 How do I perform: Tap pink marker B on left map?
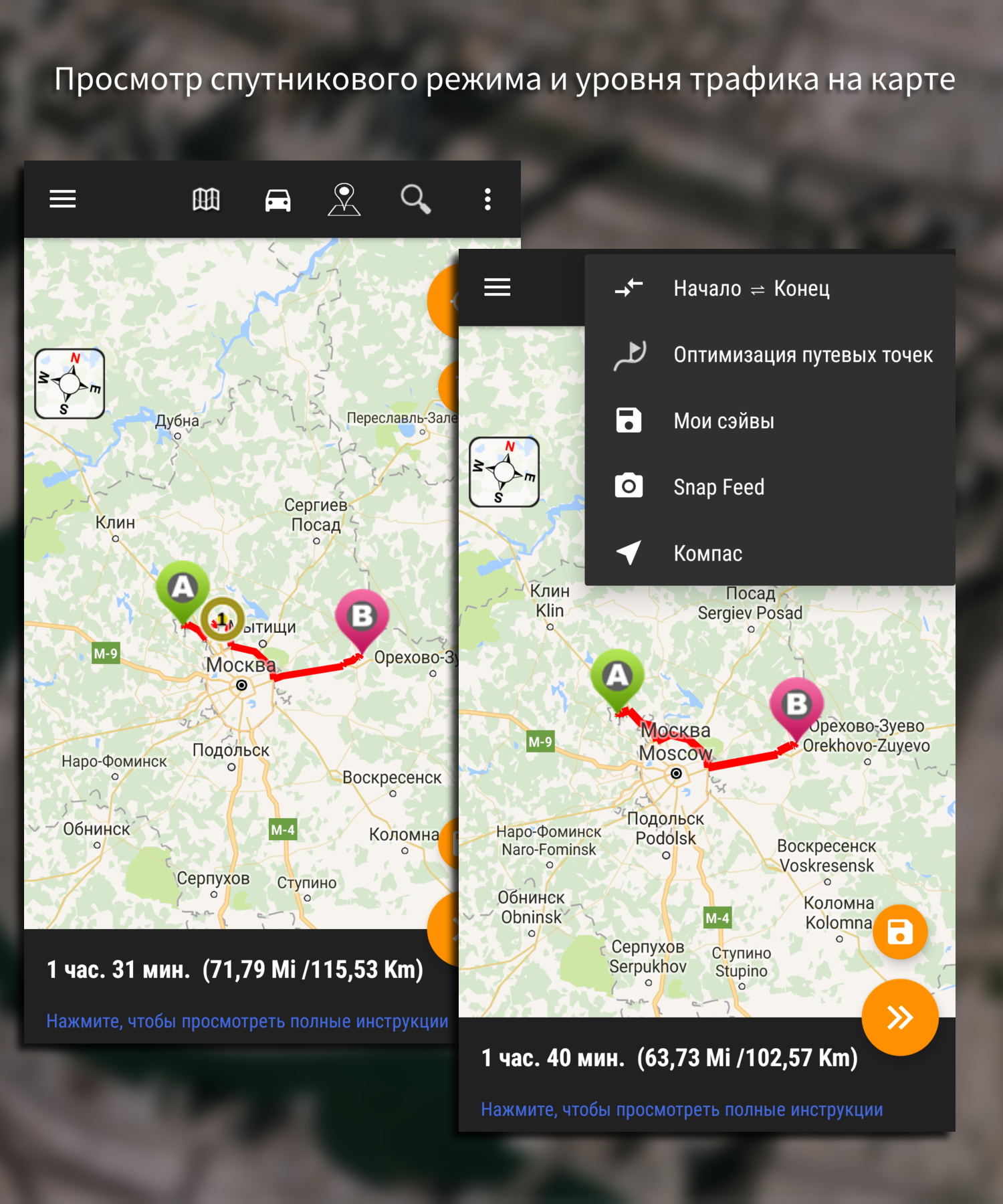click(x=362, y=620)
